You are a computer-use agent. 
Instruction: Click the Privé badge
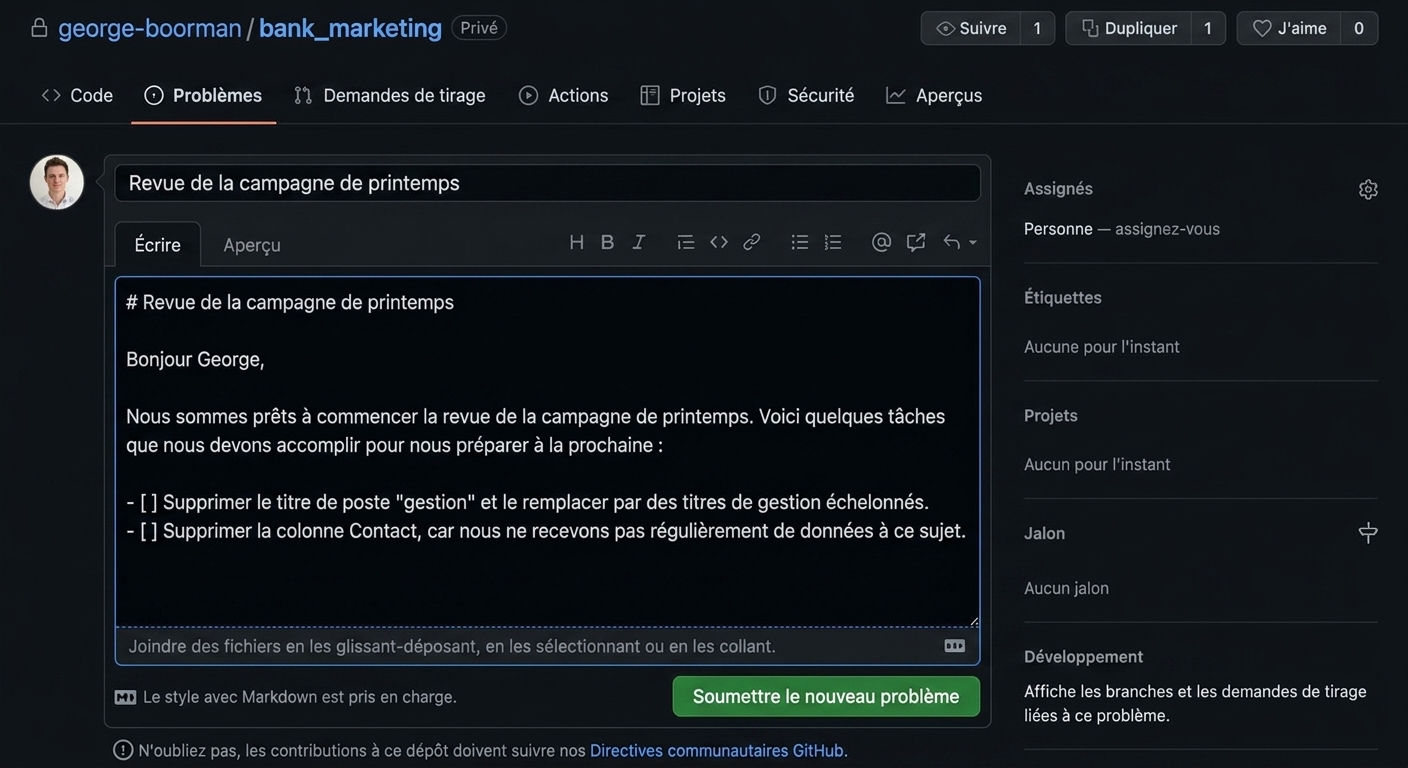tap(479, 28)
